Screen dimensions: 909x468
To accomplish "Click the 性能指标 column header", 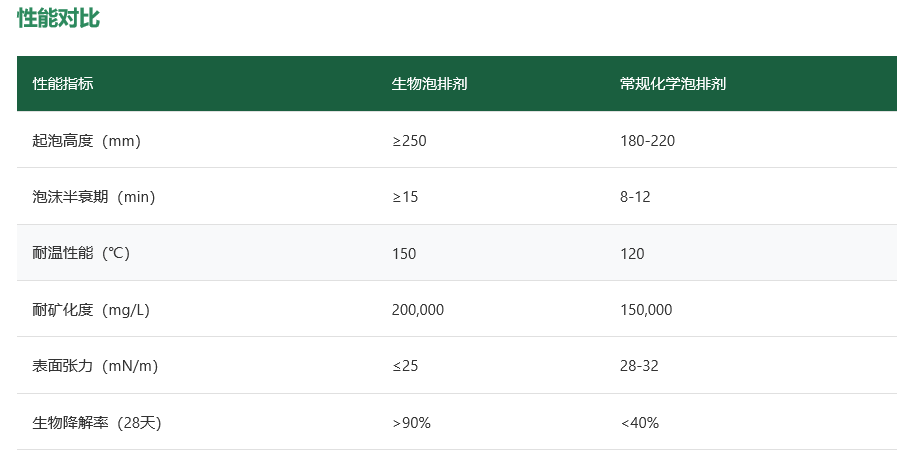I will click(63, 84).
